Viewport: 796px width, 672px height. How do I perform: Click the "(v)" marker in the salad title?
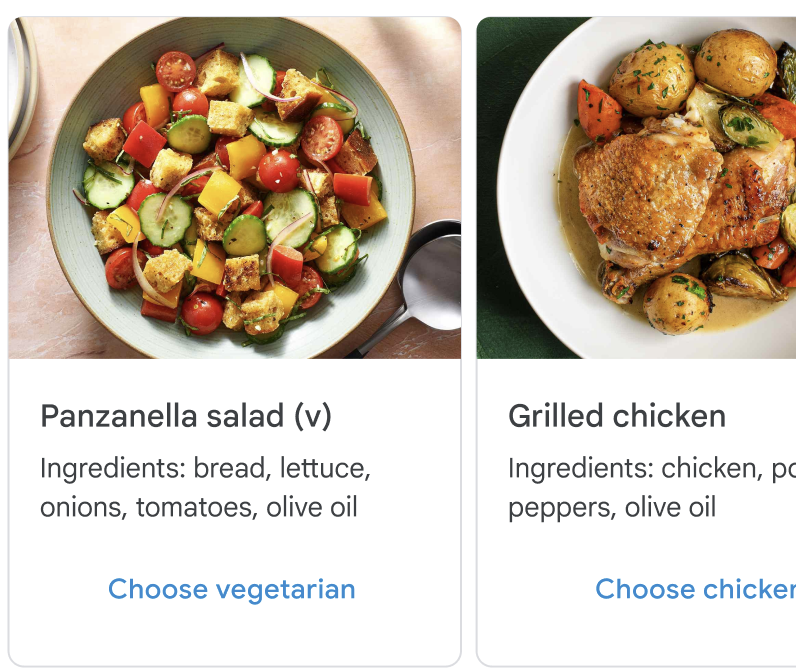[312, 416]
